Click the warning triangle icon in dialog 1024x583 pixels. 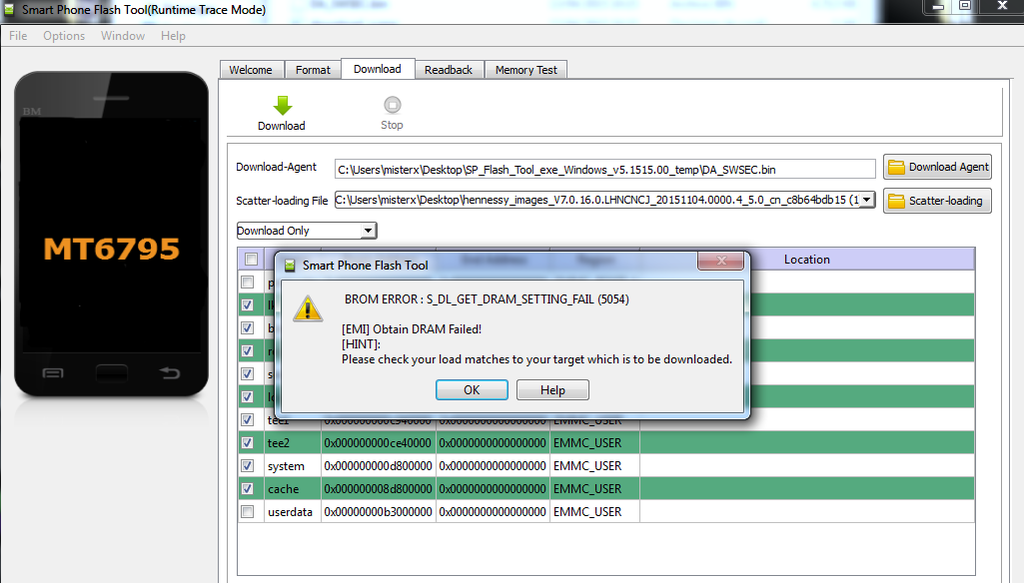[306, 308]
